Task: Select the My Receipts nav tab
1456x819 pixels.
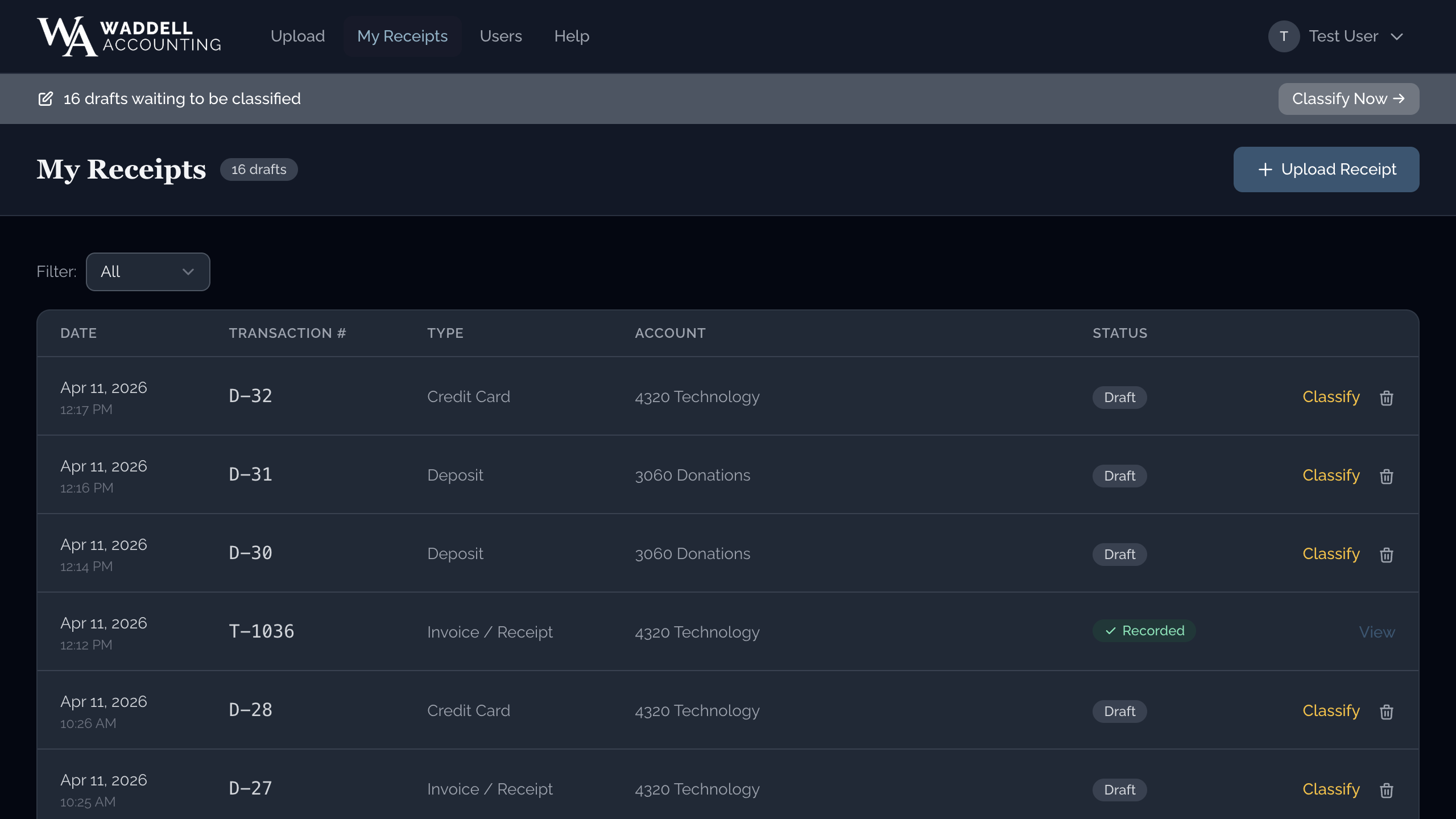Action: (x=403, y=36)
